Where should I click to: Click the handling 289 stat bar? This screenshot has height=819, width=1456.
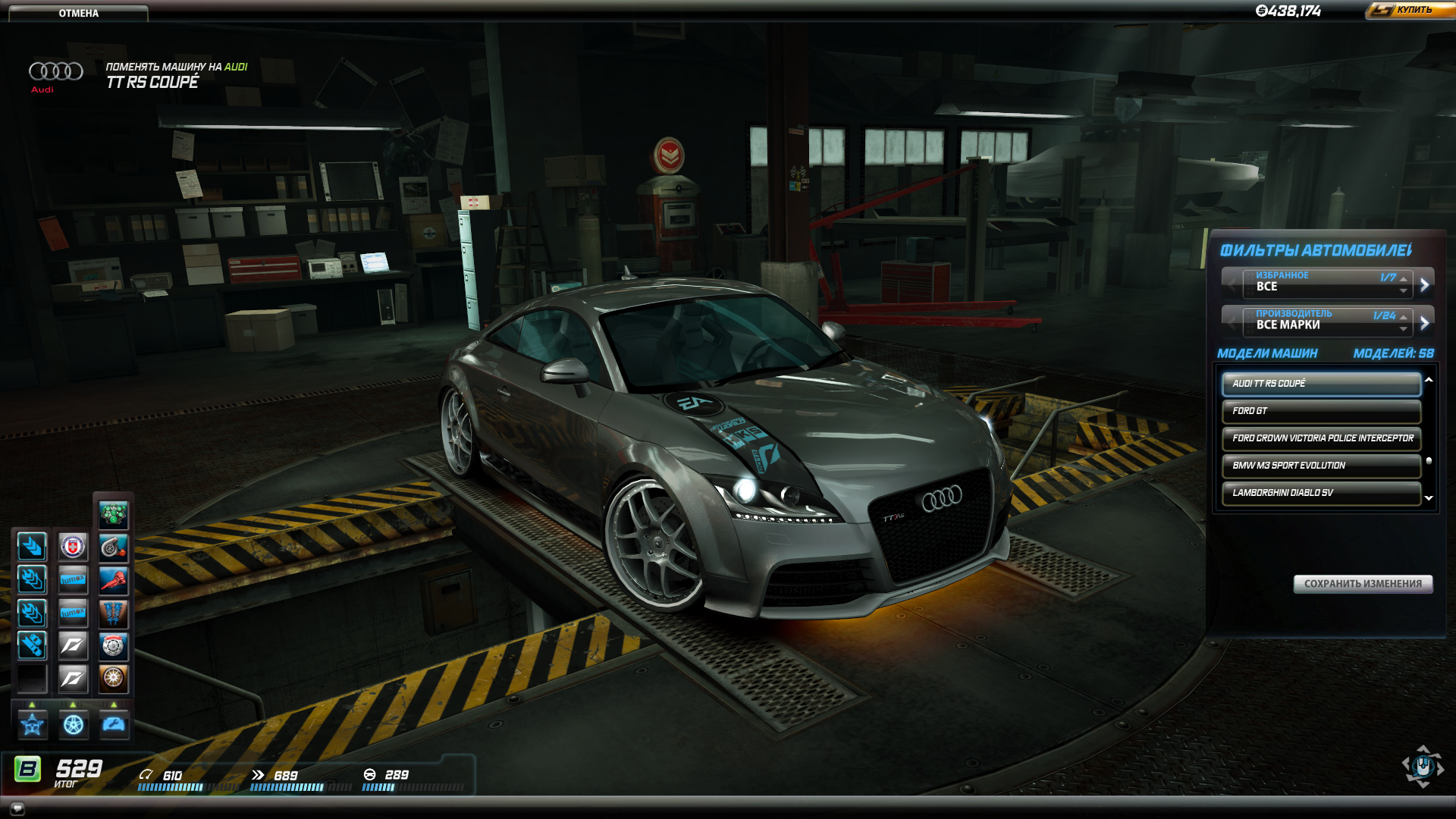pyautogui.click(x=413, y=787)
